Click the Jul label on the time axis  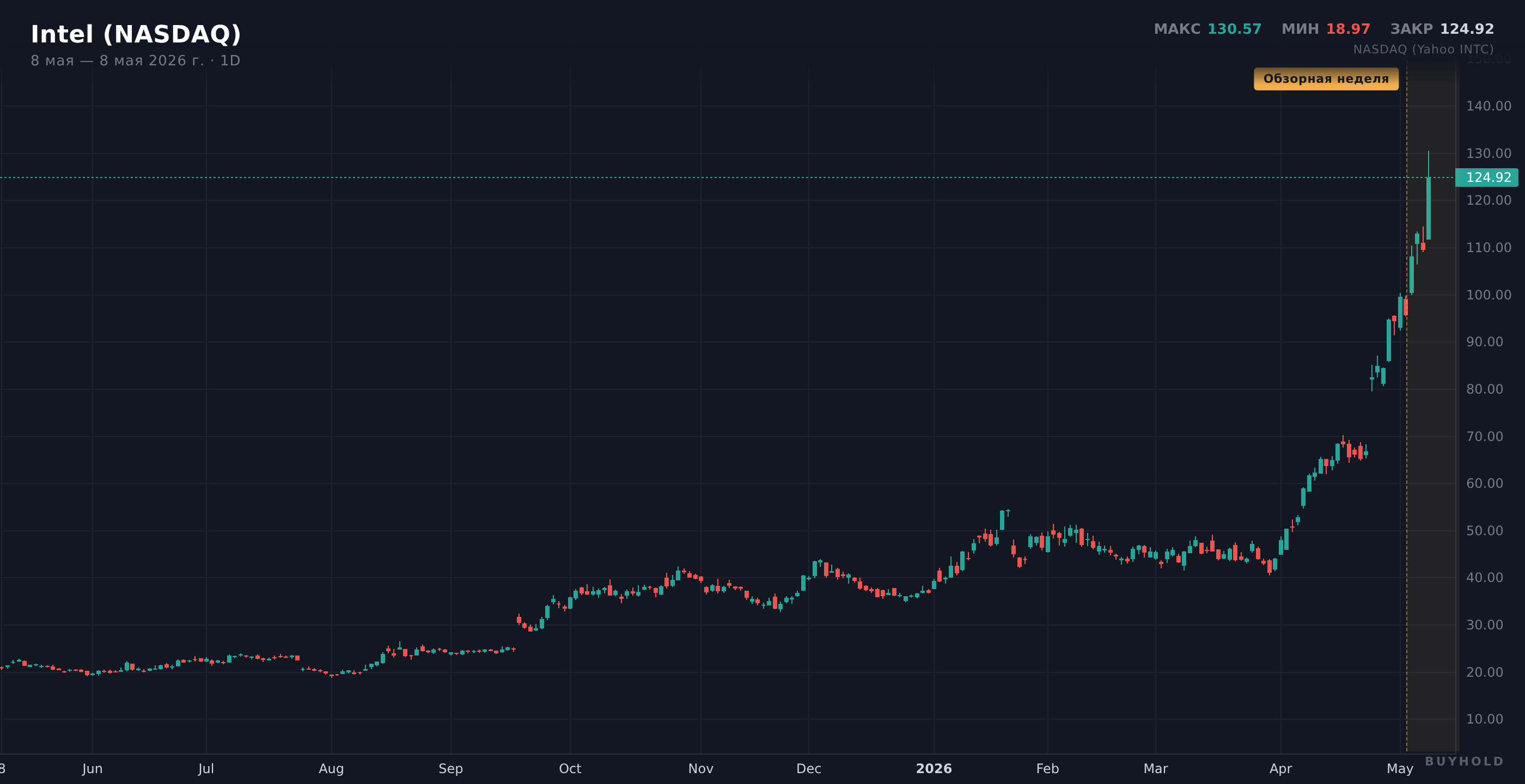206,769
